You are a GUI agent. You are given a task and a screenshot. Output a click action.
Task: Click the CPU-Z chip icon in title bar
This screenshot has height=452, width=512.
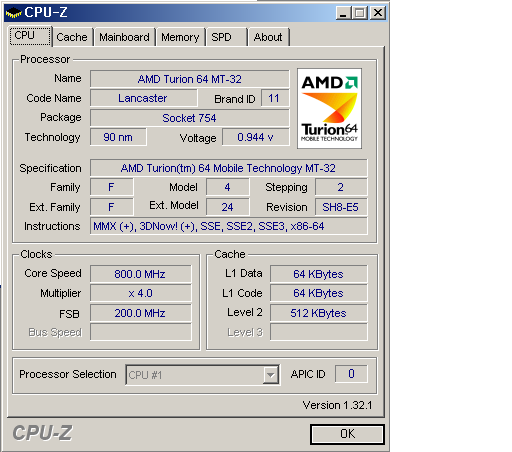tap(13, 13)
